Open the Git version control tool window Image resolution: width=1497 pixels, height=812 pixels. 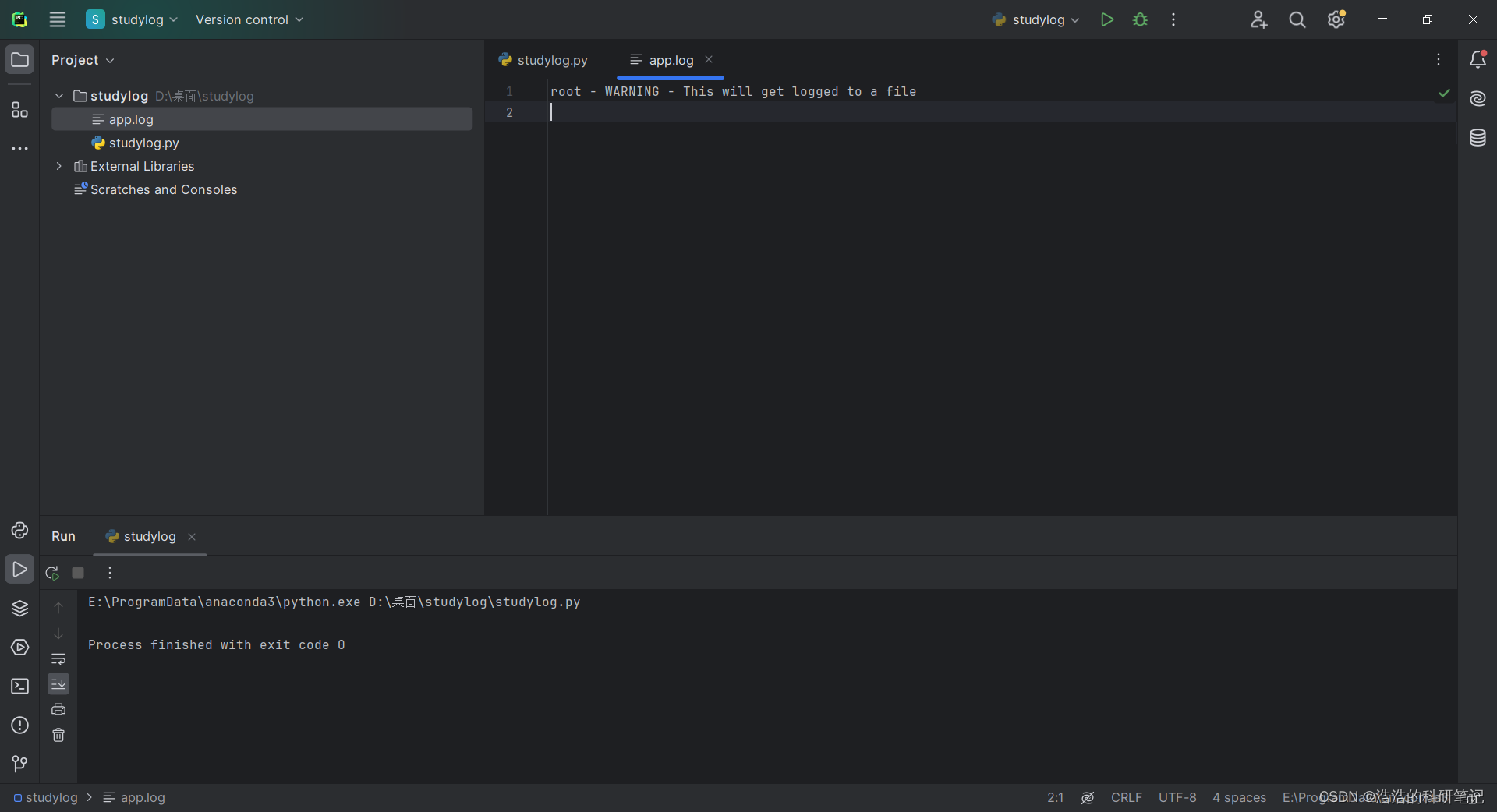point(19,764)
